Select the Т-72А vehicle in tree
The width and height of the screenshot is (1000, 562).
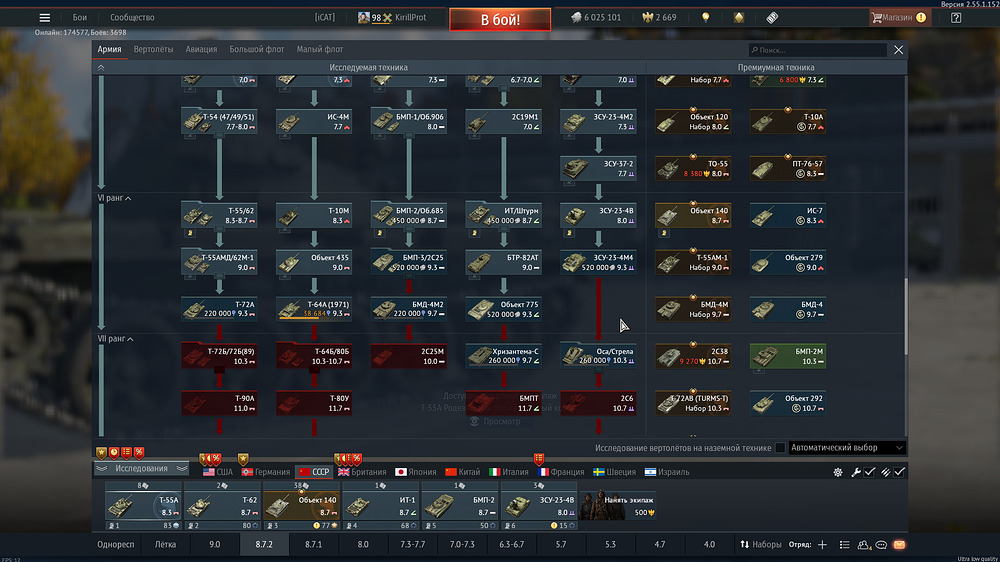pyautogui.click(x=219, y=309)
